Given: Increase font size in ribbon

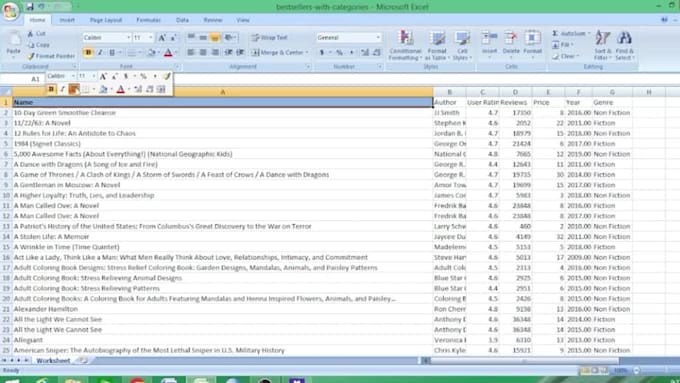Looking at the screenshot, I should (162, 38).
